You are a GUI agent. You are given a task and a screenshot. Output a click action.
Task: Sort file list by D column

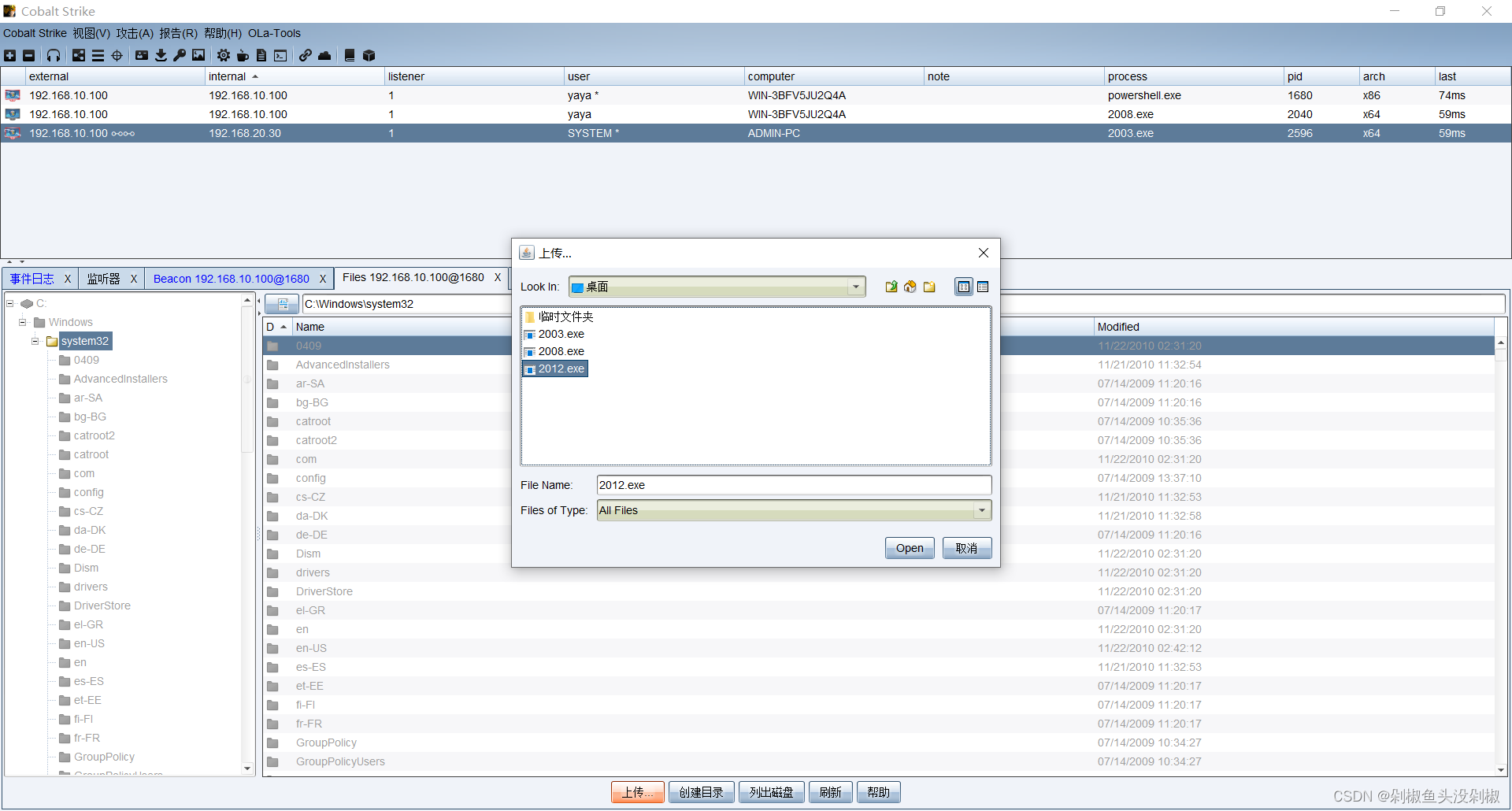point(277,327)
